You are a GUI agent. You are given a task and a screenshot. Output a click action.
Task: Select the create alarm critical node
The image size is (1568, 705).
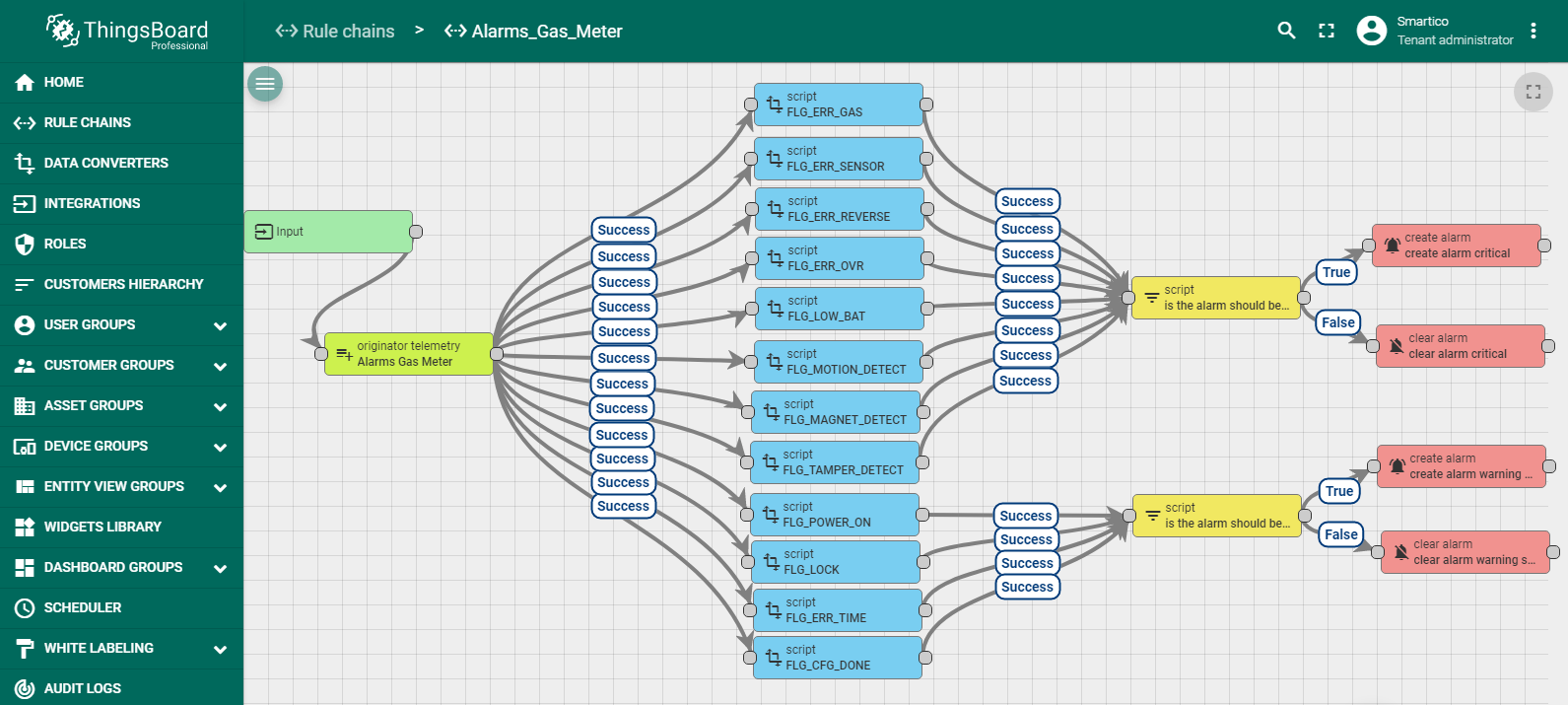pyautogui.click(x=1456, y=246)
